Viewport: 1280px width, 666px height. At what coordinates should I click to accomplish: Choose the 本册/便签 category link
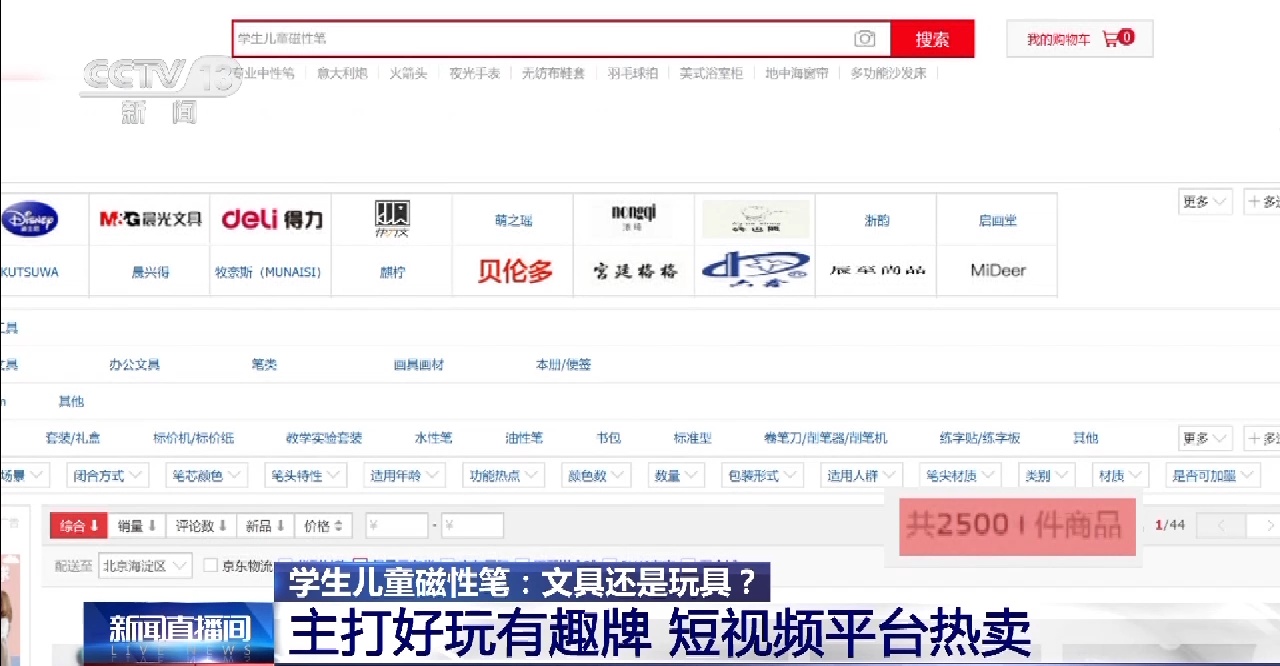[x=563, y=365]
